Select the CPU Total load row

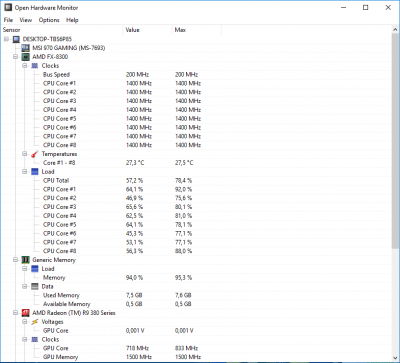[x=197, y=180]
